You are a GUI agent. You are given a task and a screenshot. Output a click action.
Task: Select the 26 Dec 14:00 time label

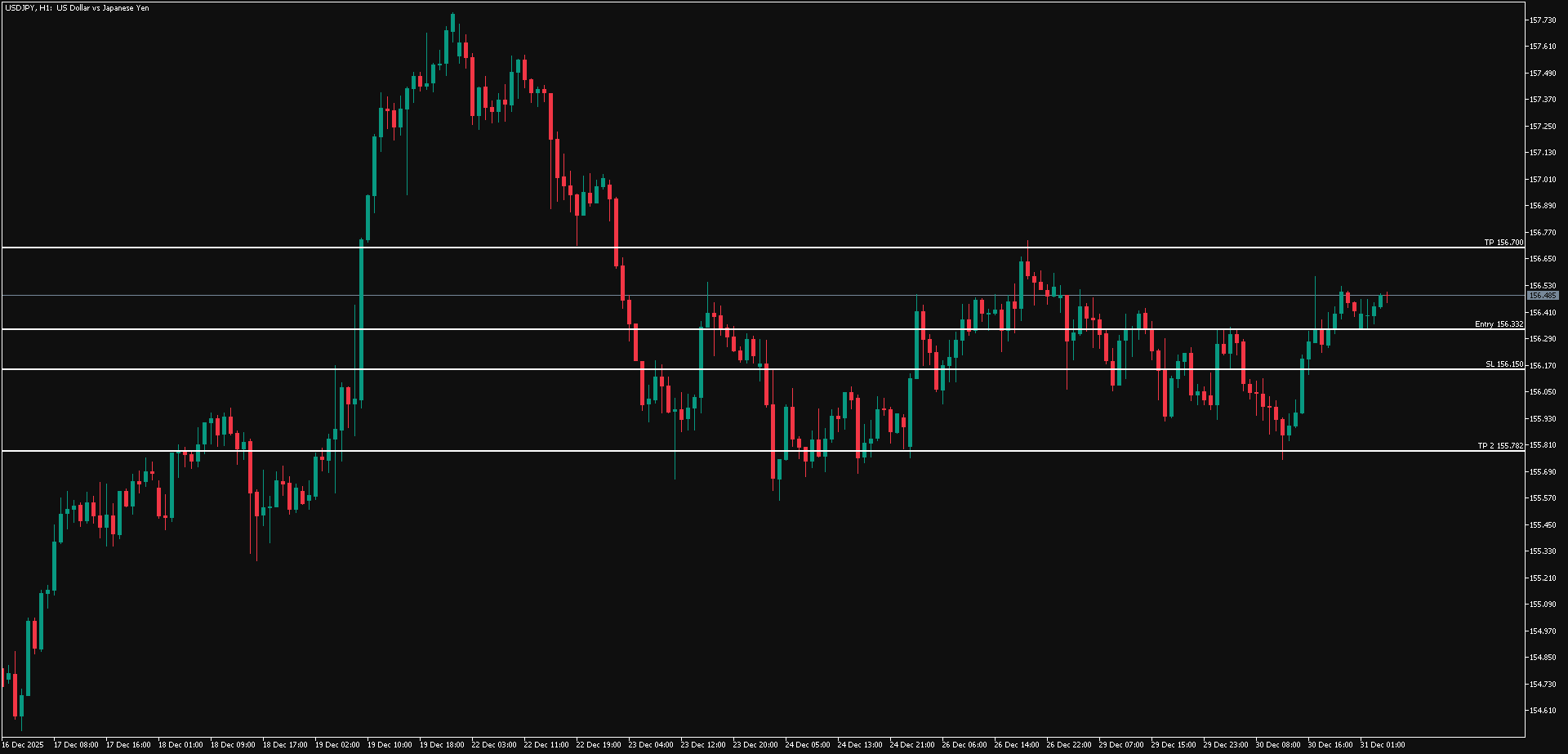[x=1017, y=745]
